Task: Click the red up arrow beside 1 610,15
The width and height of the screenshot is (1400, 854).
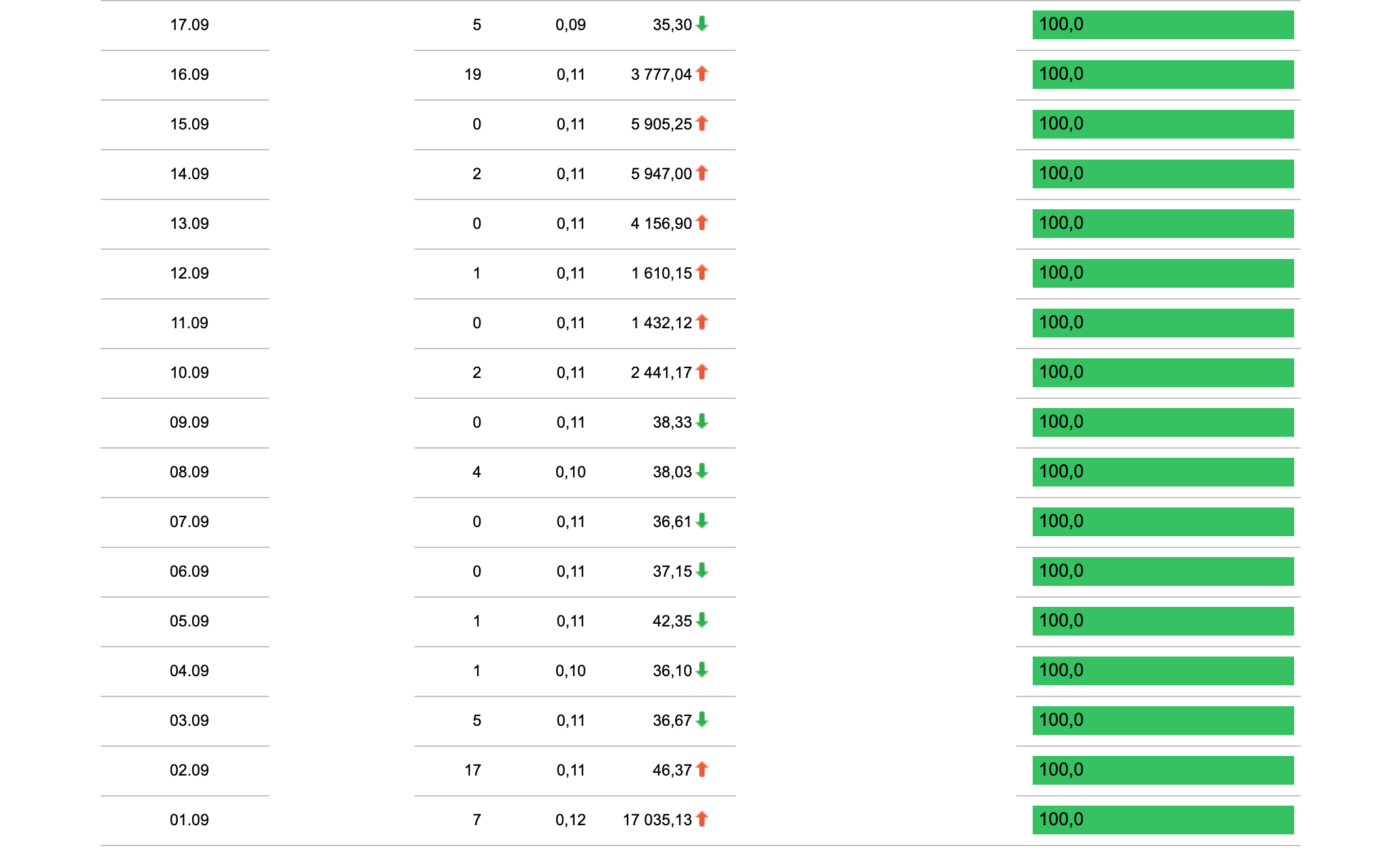Action: point(702,273)
